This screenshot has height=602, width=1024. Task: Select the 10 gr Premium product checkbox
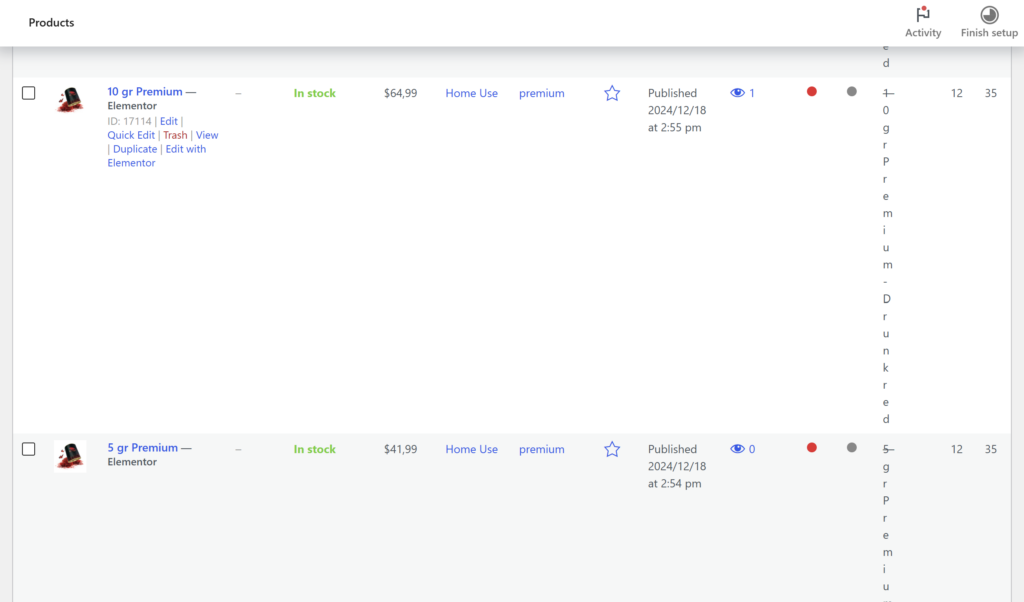pyautogui.click(x=29, y=93)
